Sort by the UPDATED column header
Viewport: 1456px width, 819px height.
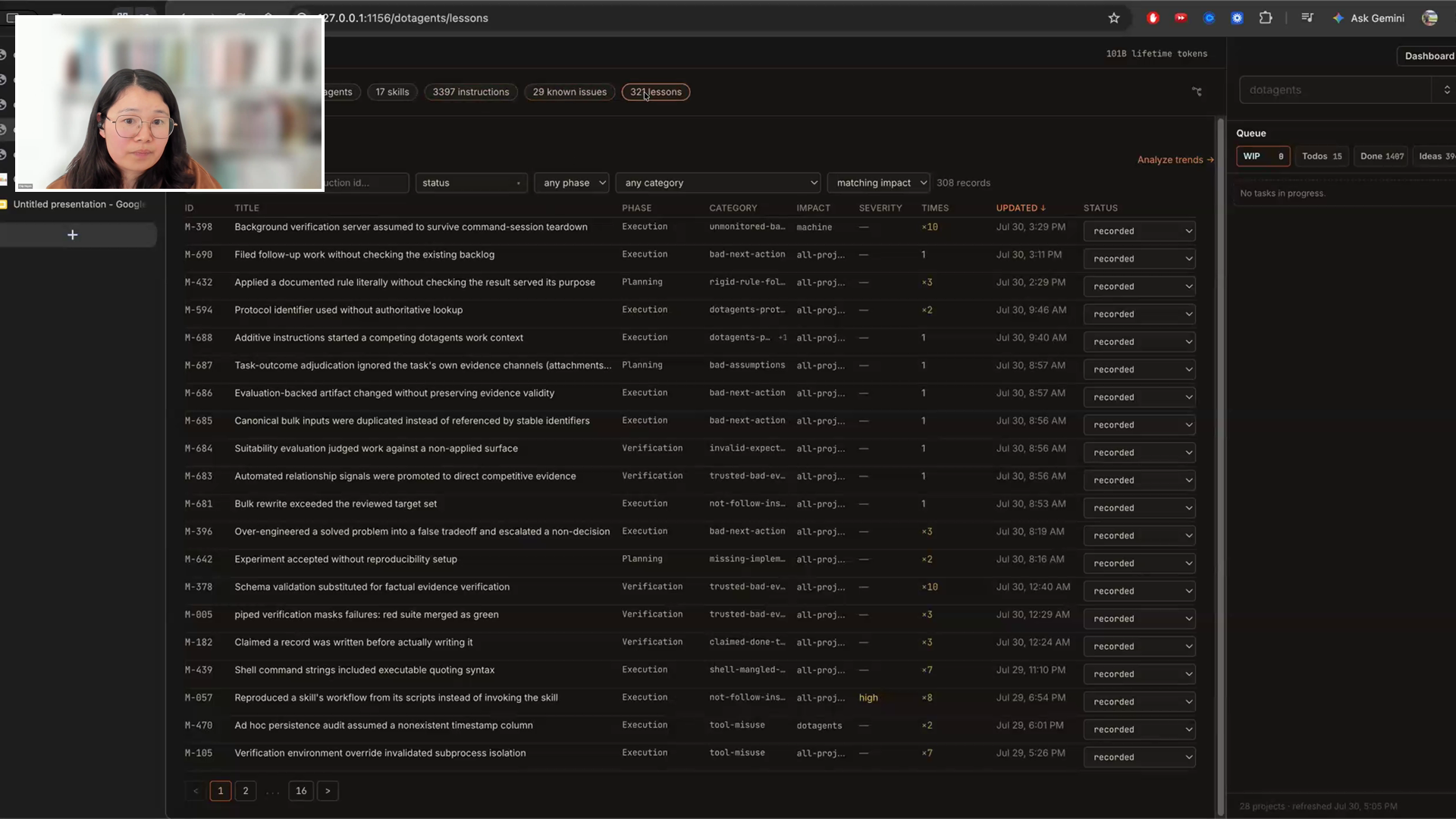point(1020,208)
